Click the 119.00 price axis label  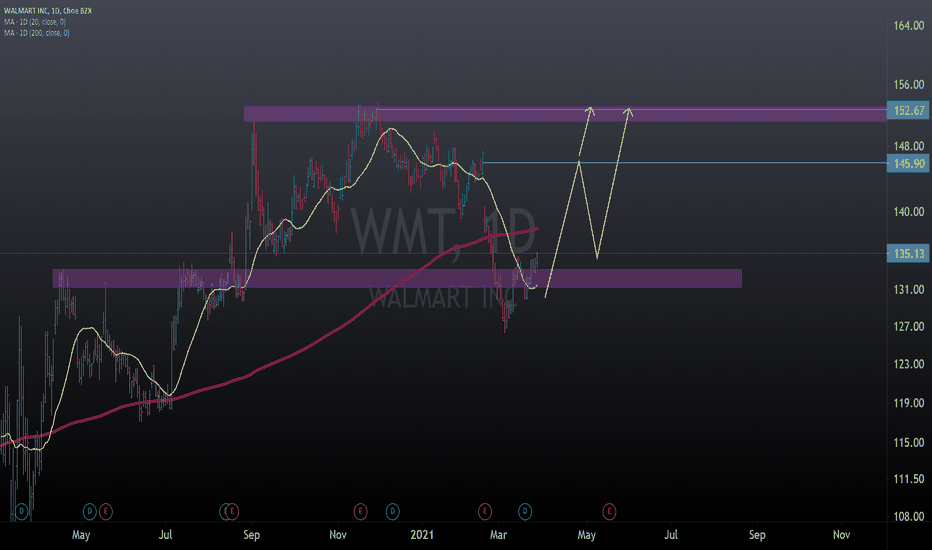[x=909, y=403]
